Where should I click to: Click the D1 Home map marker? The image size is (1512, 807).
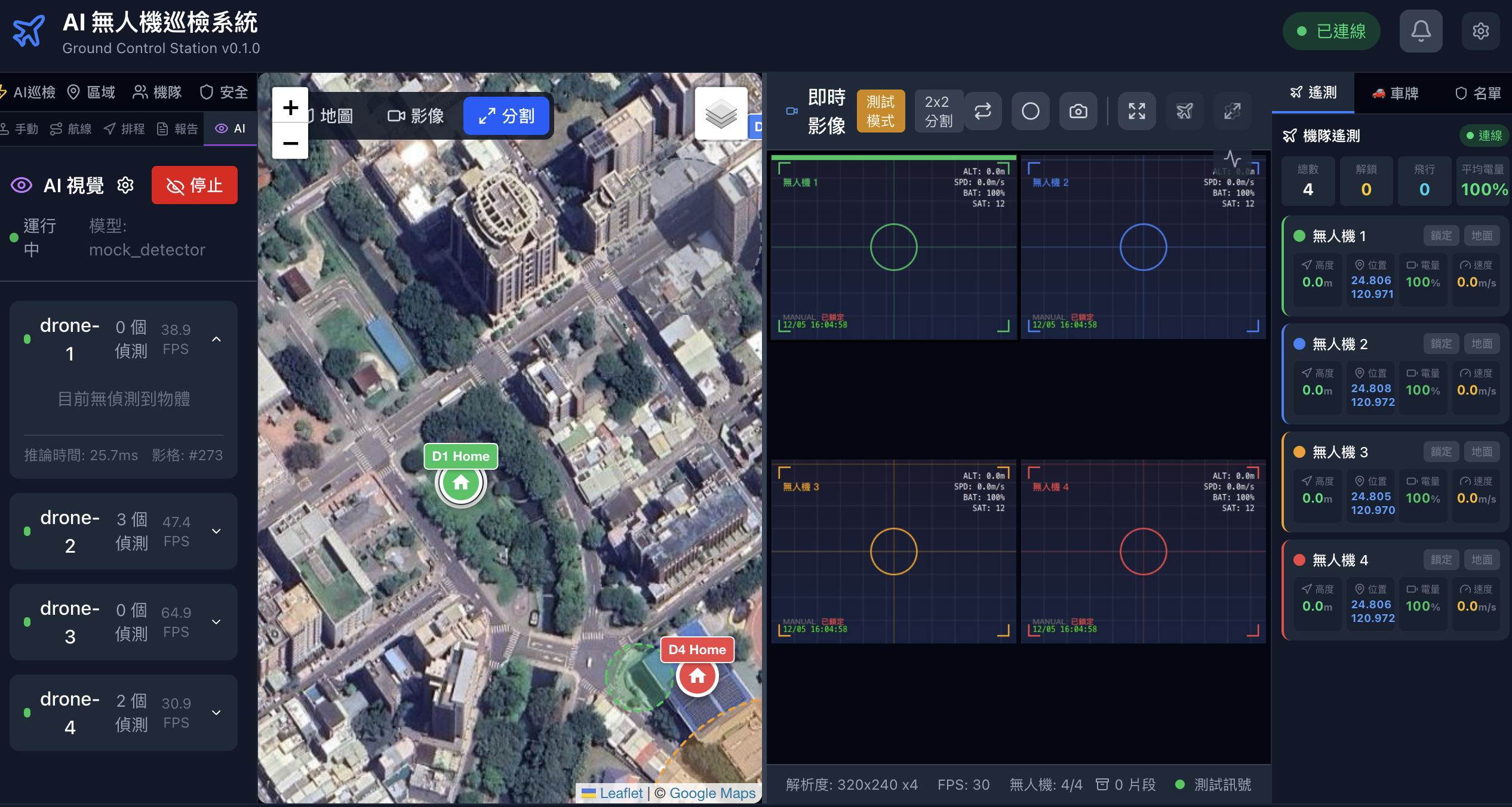point(460,482)
